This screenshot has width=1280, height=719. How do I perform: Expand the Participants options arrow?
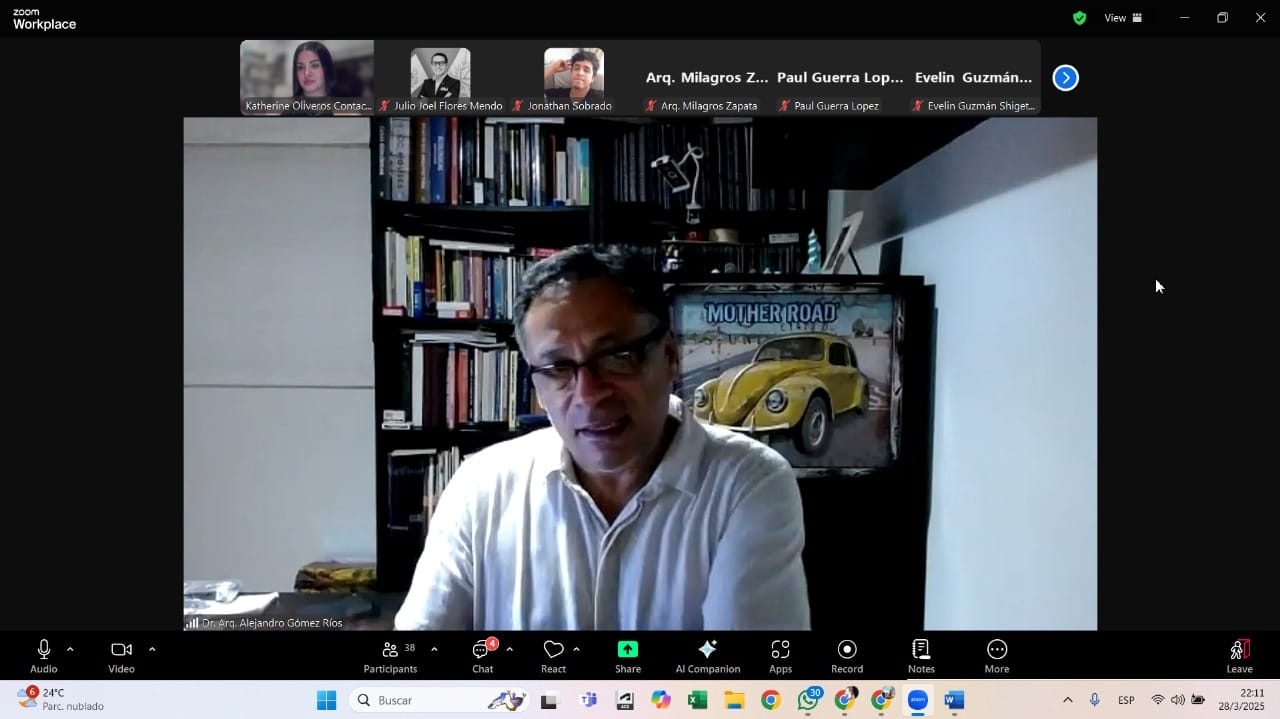pyautogui.click(x=434, y=649)
